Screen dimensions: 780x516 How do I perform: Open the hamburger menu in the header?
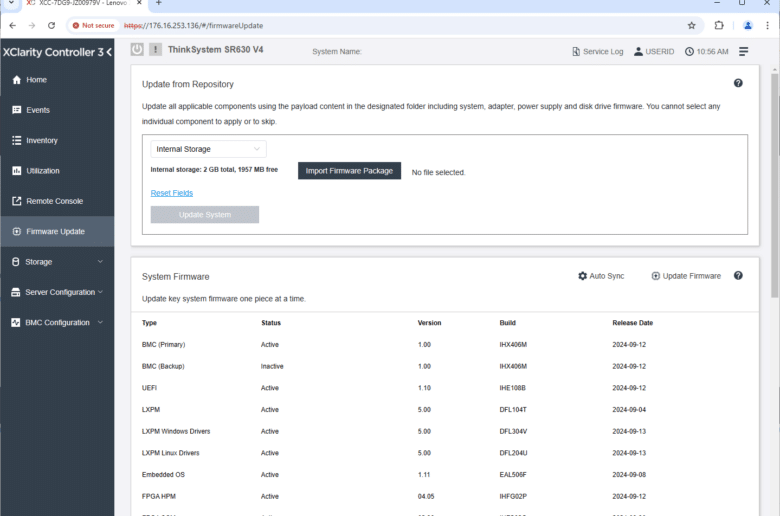click(743, 51)
